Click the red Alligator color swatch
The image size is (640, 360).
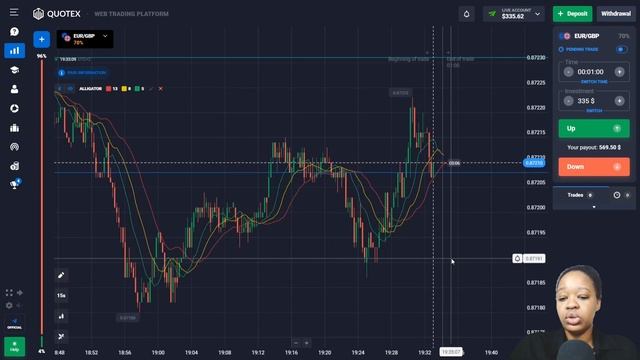click(109, 89)
